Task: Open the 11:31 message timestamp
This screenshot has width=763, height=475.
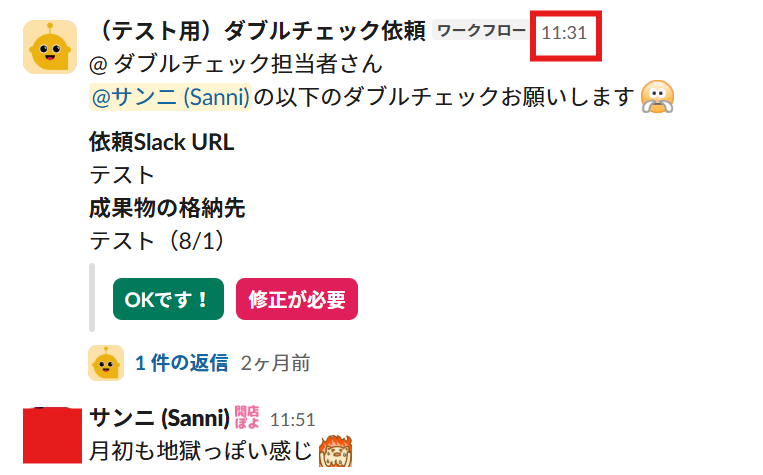Action: click(564, 33)
